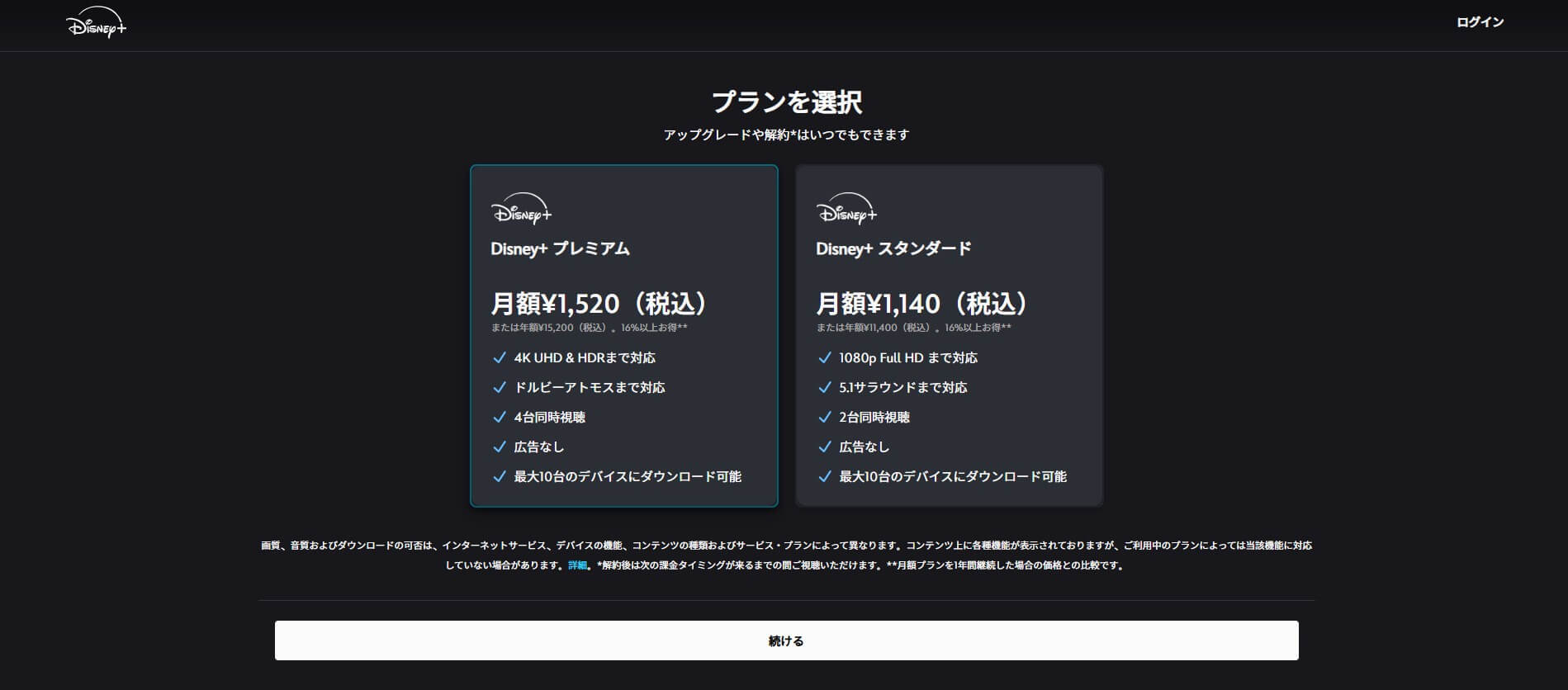Image resolution: width=1568 pixels, height=690 pixels.
Task: Click the Disney+ logo in the プレミアム card
Action: click(x=521, y=209)
